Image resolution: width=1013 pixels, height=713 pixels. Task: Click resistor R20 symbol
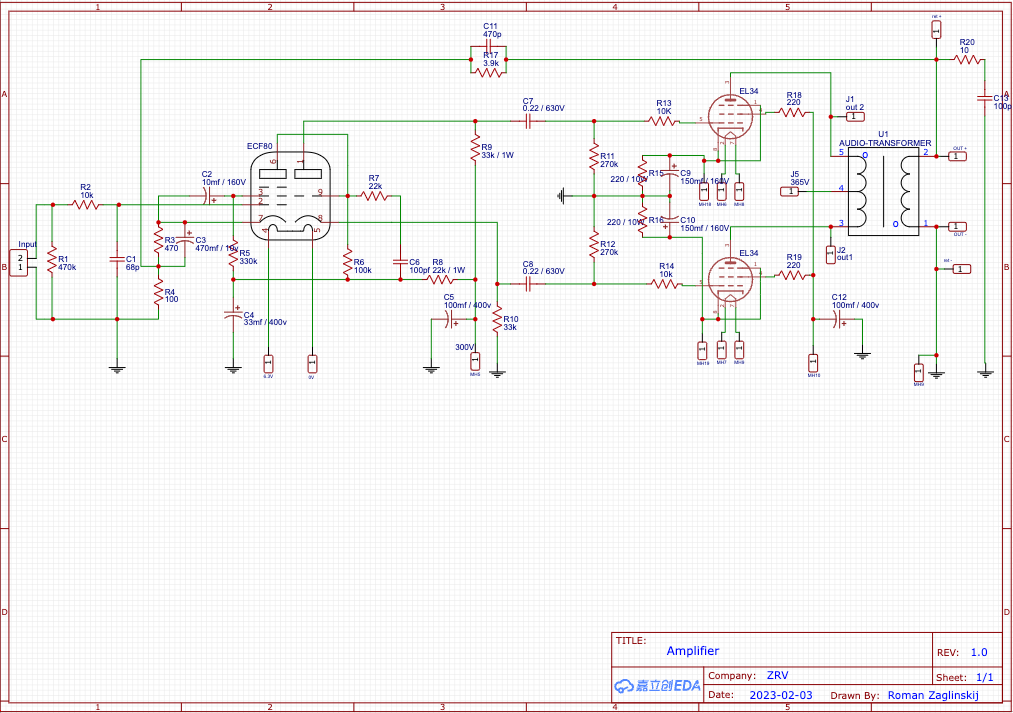966,60
